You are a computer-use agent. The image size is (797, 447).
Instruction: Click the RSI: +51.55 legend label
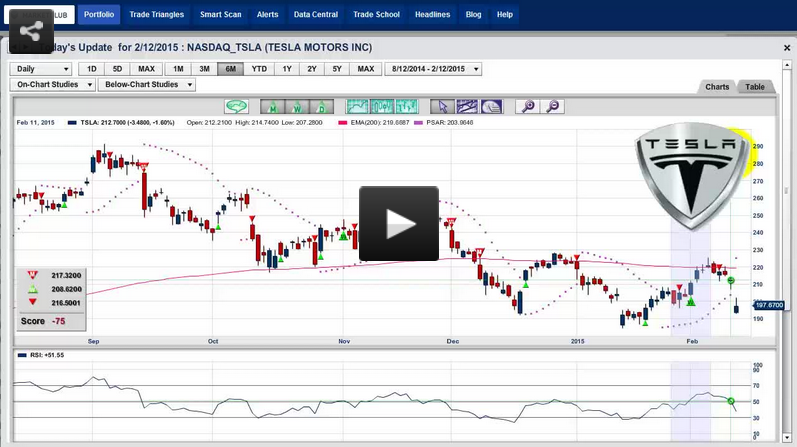click(x=47, y=355)
